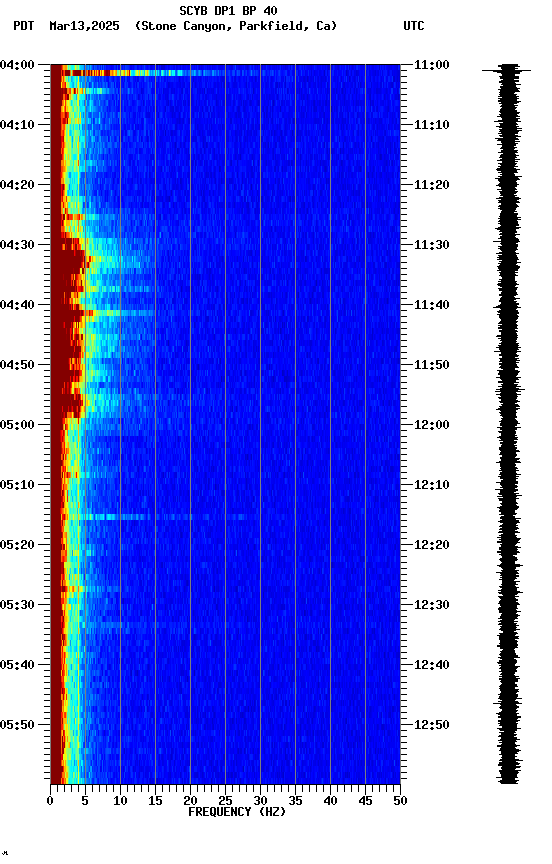The height and width of the screenshot is (864, 552).
Task: Select the location text '(Stone Canyon, Parkfield, Ca)'
Action: coord(236,26)
